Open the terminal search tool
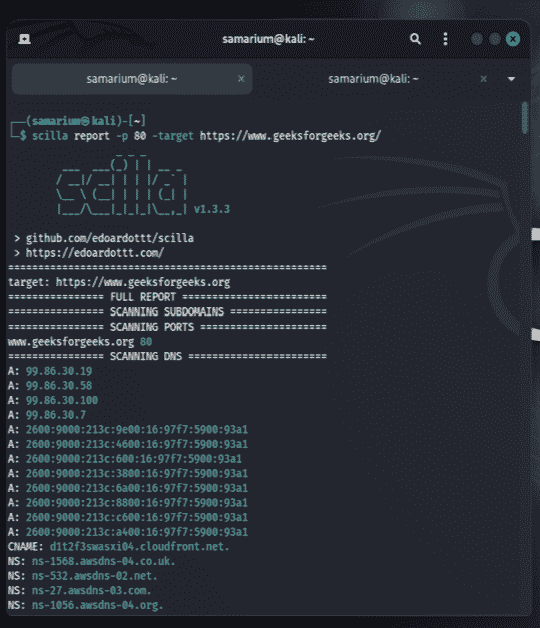Viewport: 540px width, 628px height. tap(415, 39)
